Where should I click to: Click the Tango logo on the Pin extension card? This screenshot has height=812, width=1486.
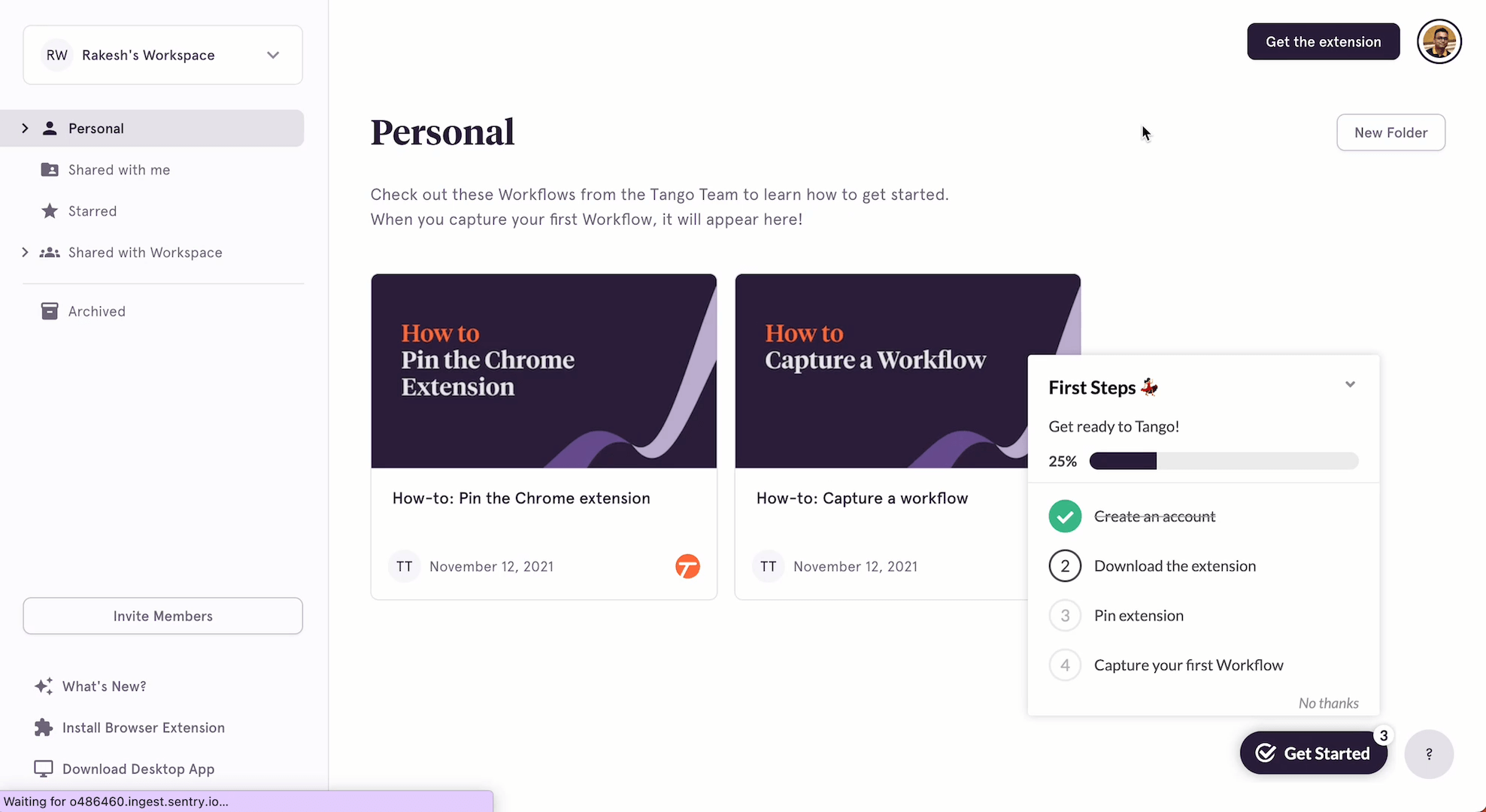(687, 566)
